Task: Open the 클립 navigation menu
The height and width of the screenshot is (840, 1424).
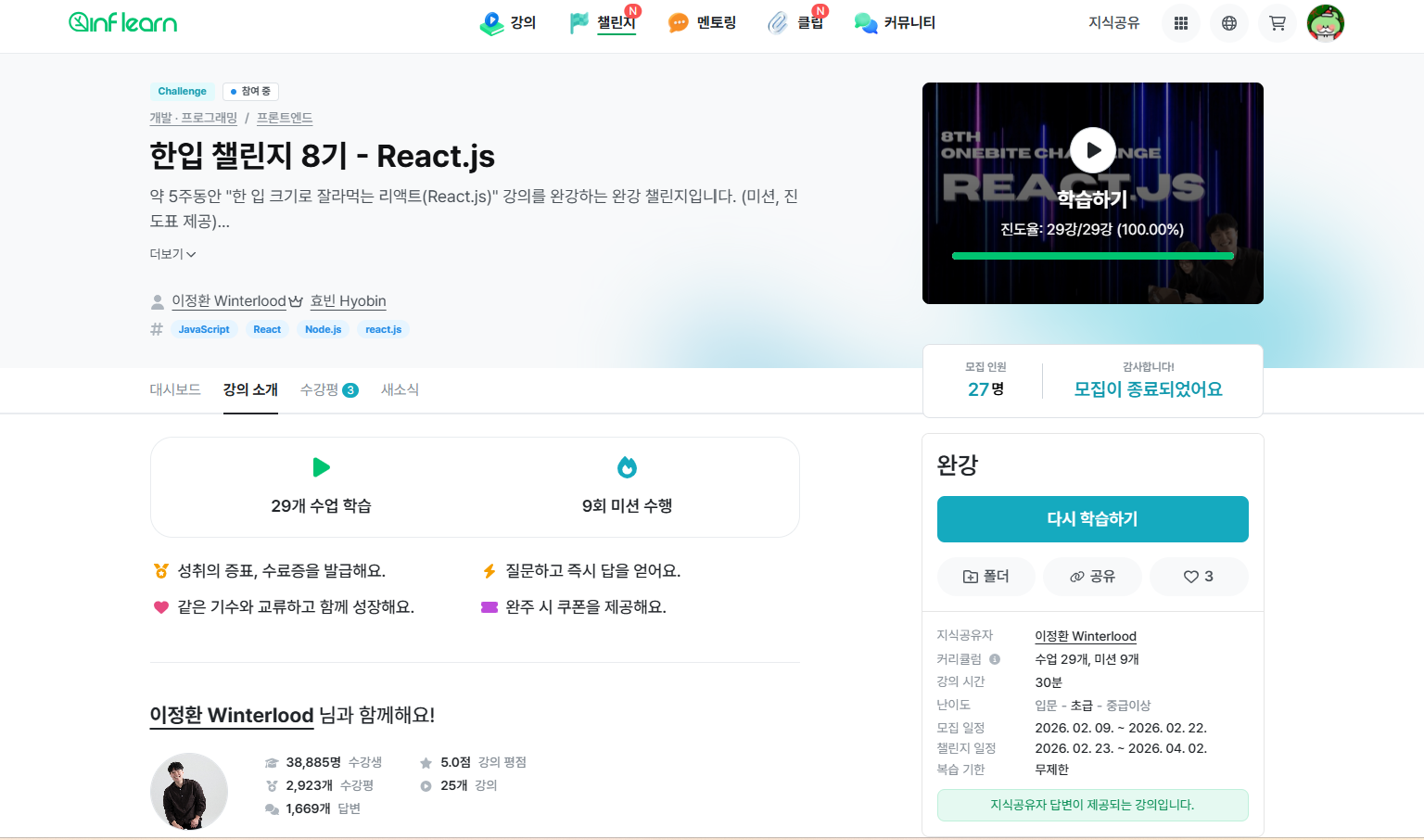Action: click(796, 23)
